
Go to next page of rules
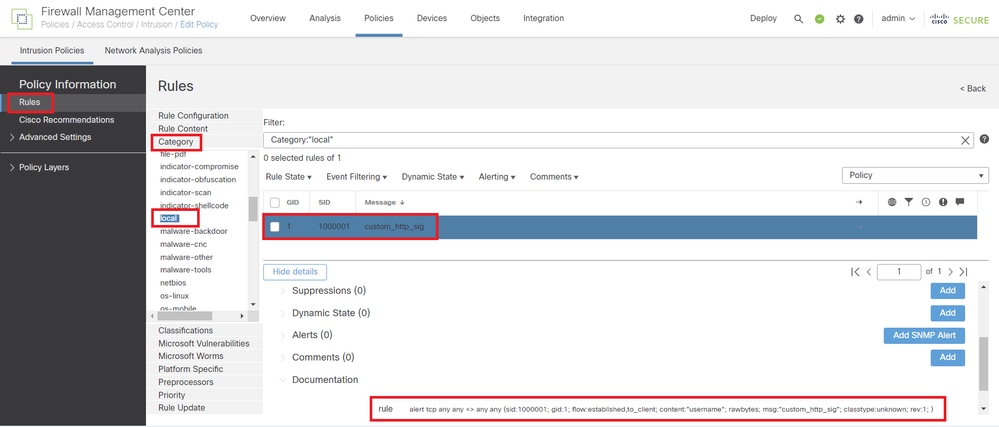tap(950, 271)
